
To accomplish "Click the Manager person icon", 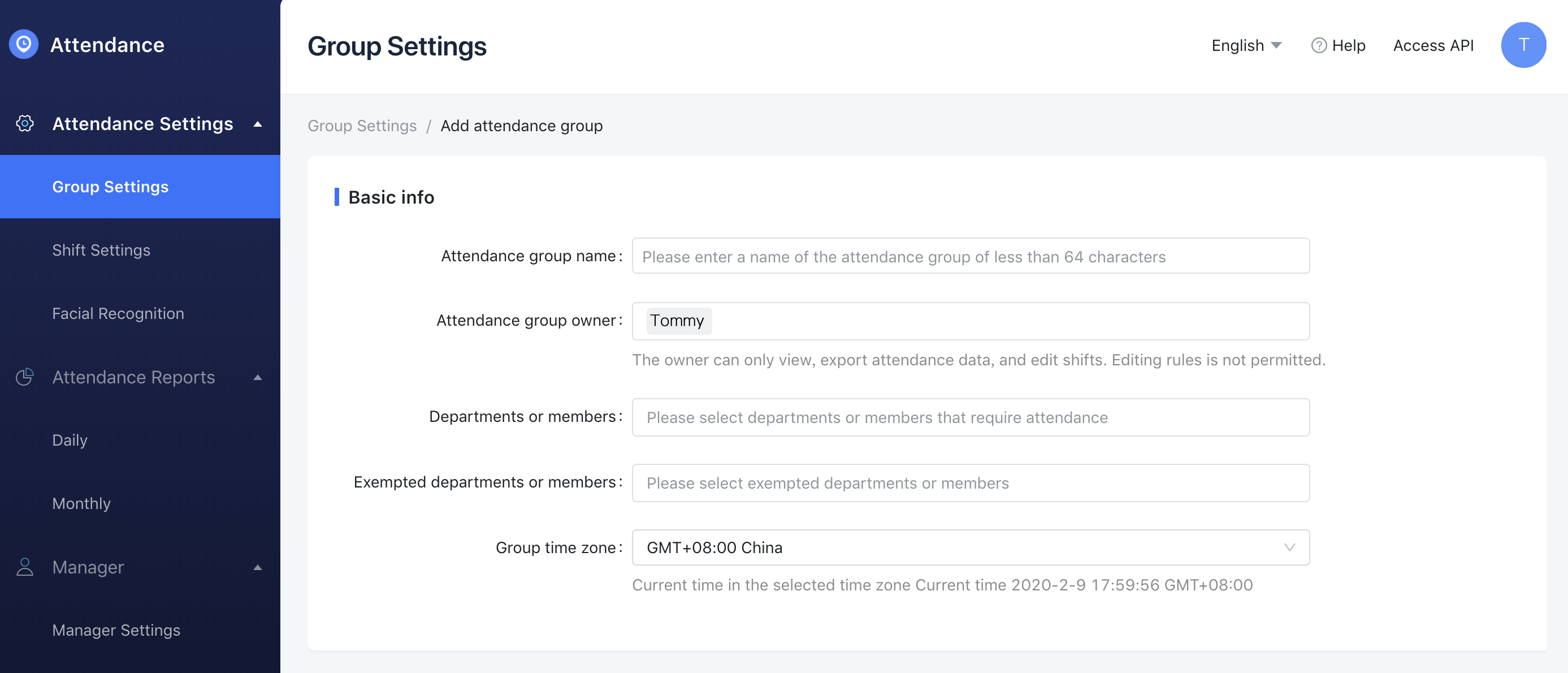I will [x=24, y=567].
